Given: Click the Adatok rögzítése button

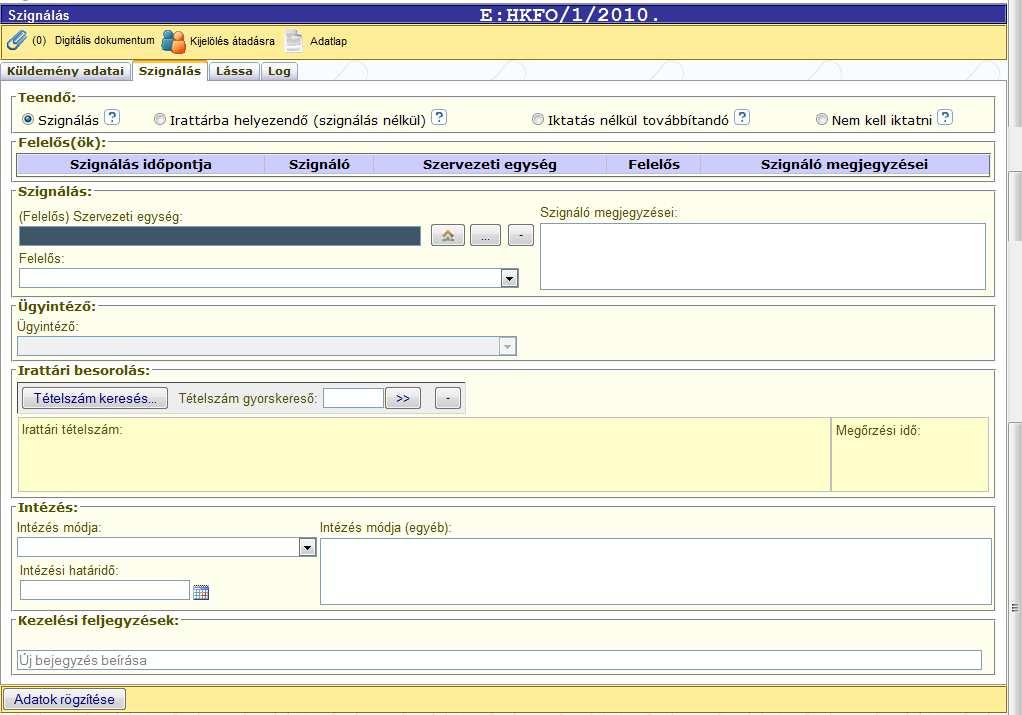Looking at the screenshot, I should point(65,699).
